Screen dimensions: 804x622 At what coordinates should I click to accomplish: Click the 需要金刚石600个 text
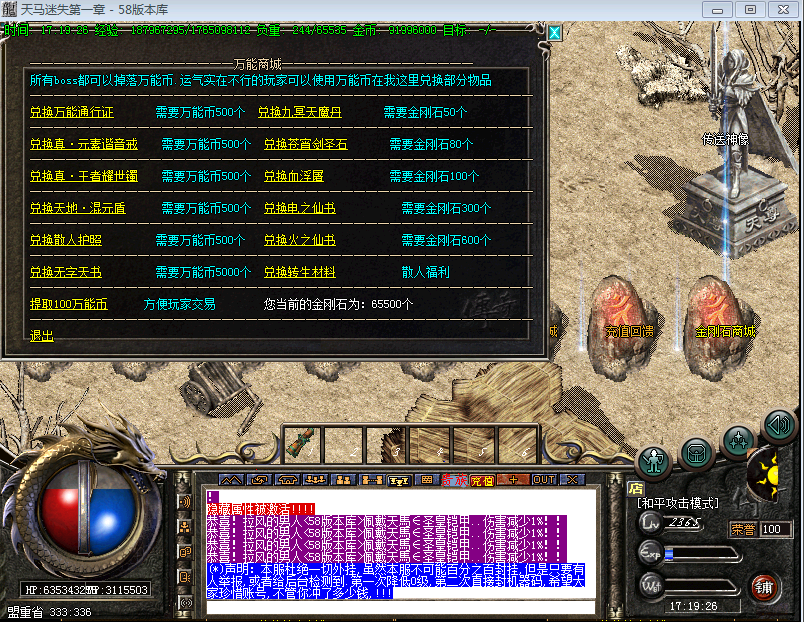click(446, 239)
